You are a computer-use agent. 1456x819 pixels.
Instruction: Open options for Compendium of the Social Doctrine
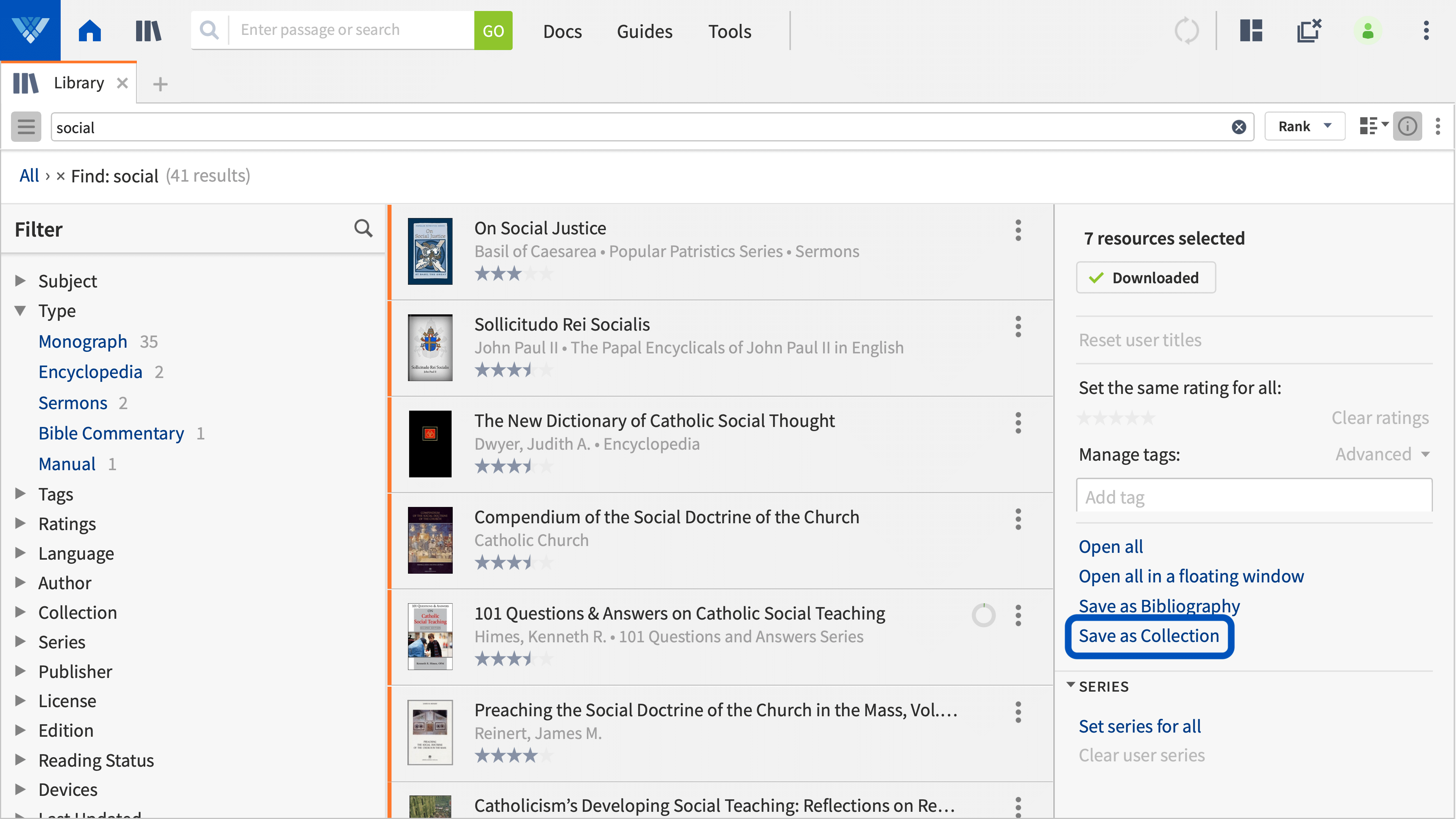click(1018, 519)
